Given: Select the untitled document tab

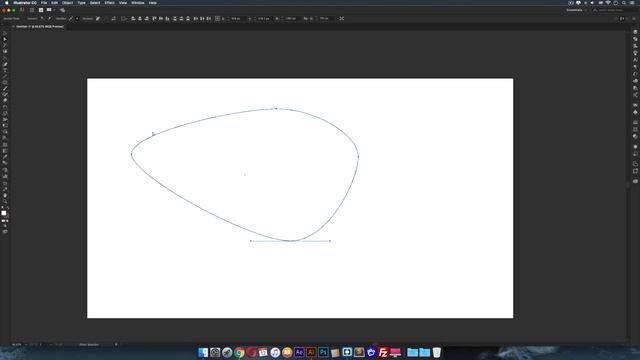Looking at the screenshot, I should coord(40,27).
